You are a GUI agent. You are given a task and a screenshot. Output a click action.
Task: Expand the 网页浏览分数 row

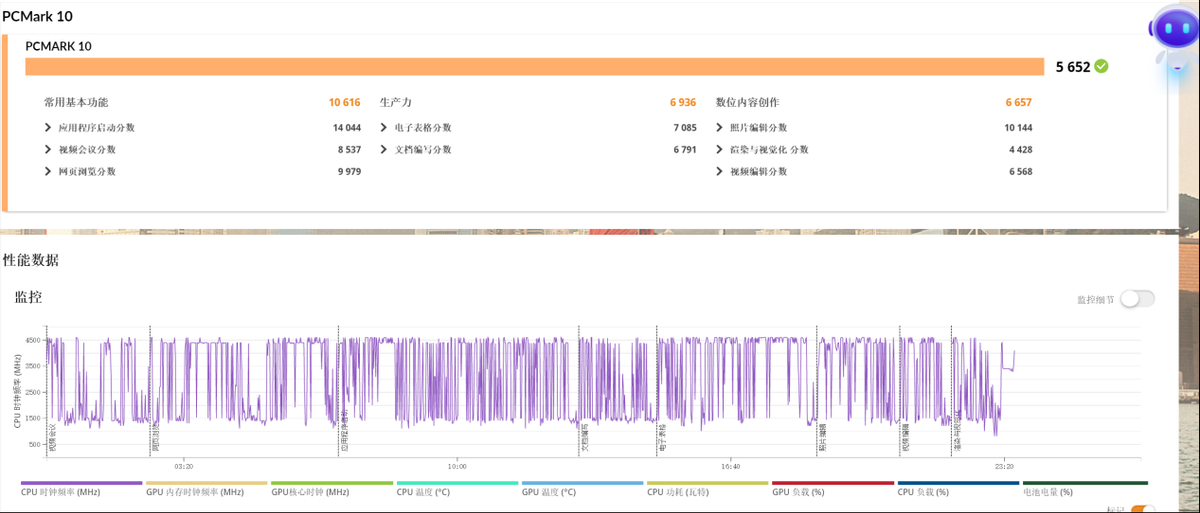click(x=49, y=172)
